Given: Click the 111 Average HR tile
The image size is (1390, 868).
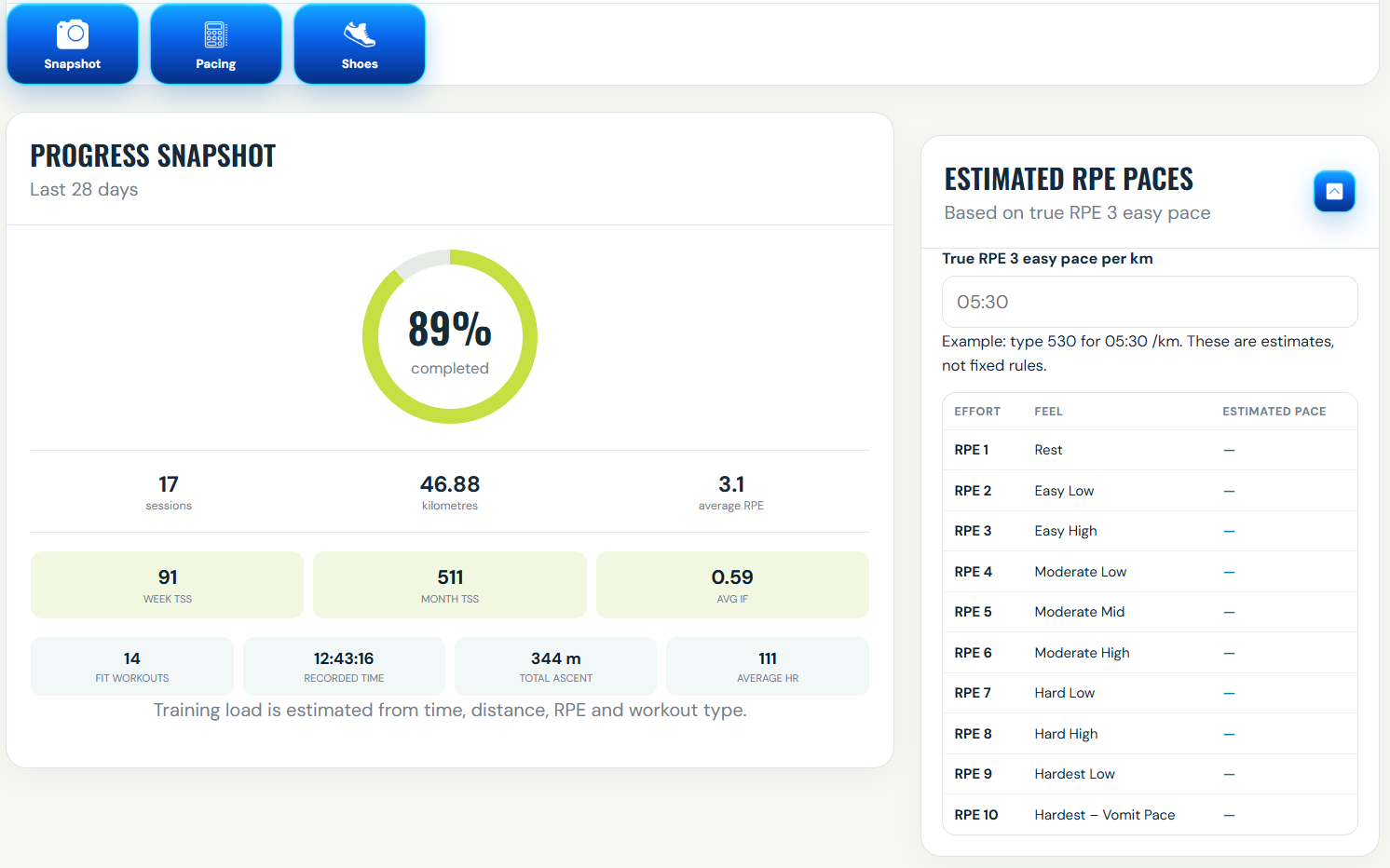Looking at the screenshot, I should pos(768,666).
